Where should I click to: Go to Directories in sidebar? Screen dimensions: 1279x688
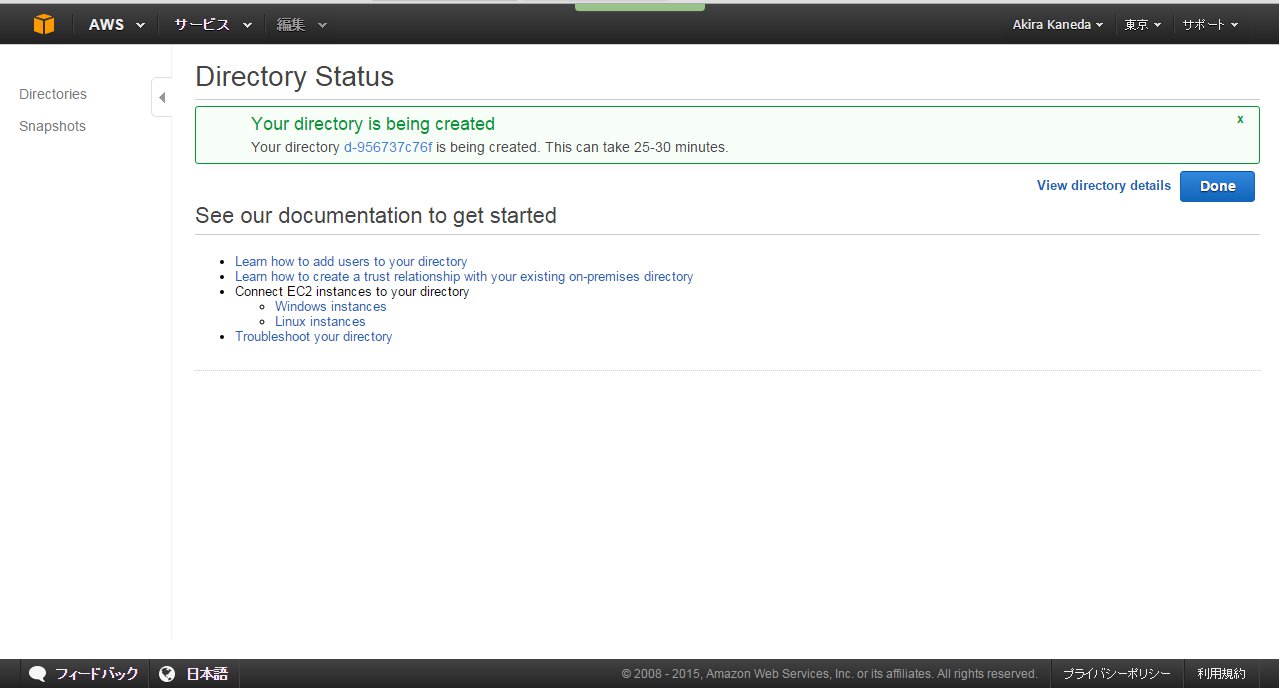pos(53,94)
